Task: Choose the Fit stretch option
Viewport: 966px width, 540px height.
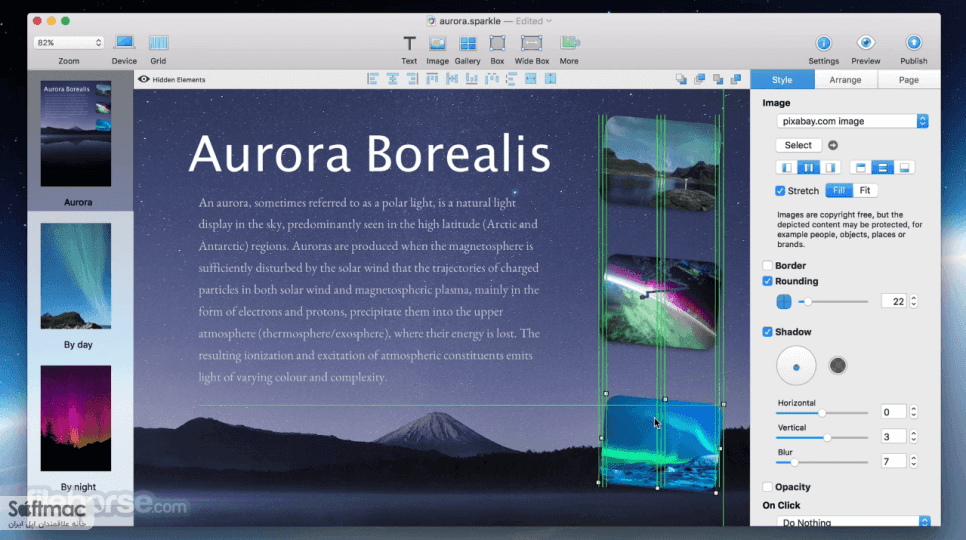Action: pos(865,191)
